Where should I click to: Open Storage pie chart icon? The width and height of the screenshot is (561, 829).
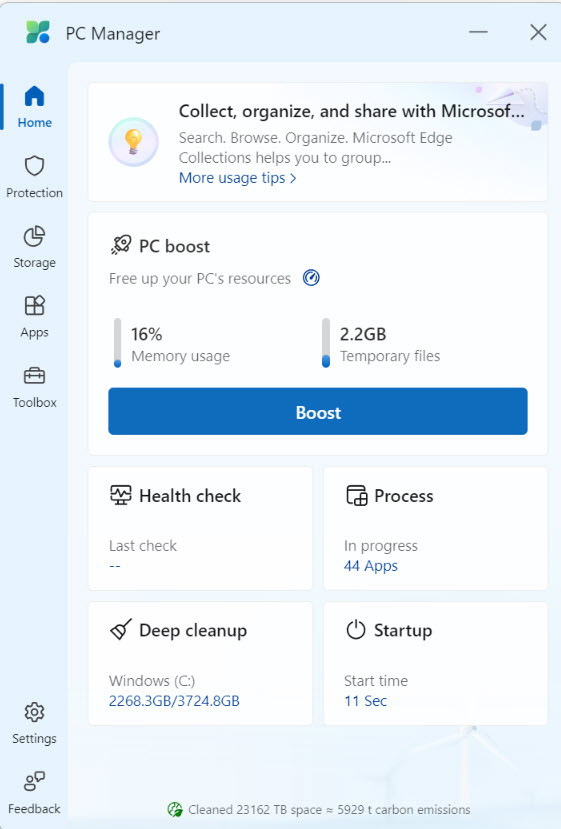click(34, 236)
